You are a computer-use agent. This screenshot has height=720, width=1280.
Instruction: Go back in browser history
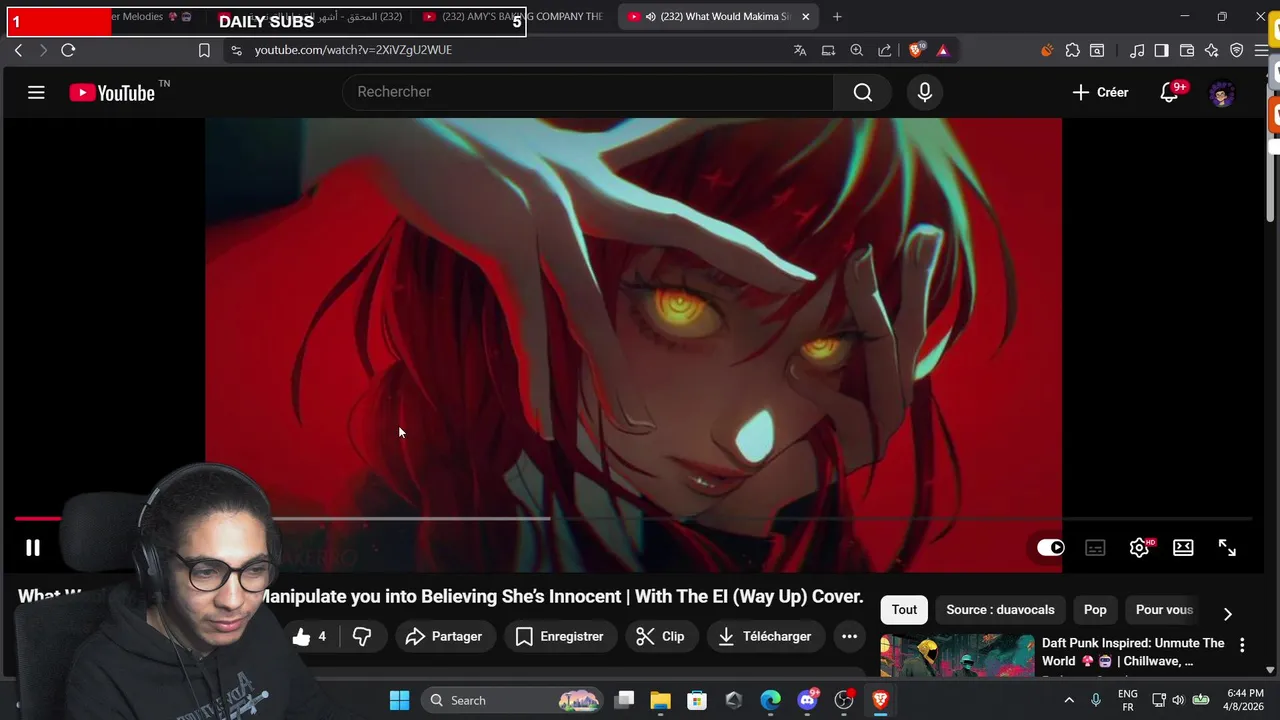(x=18, y=50)
